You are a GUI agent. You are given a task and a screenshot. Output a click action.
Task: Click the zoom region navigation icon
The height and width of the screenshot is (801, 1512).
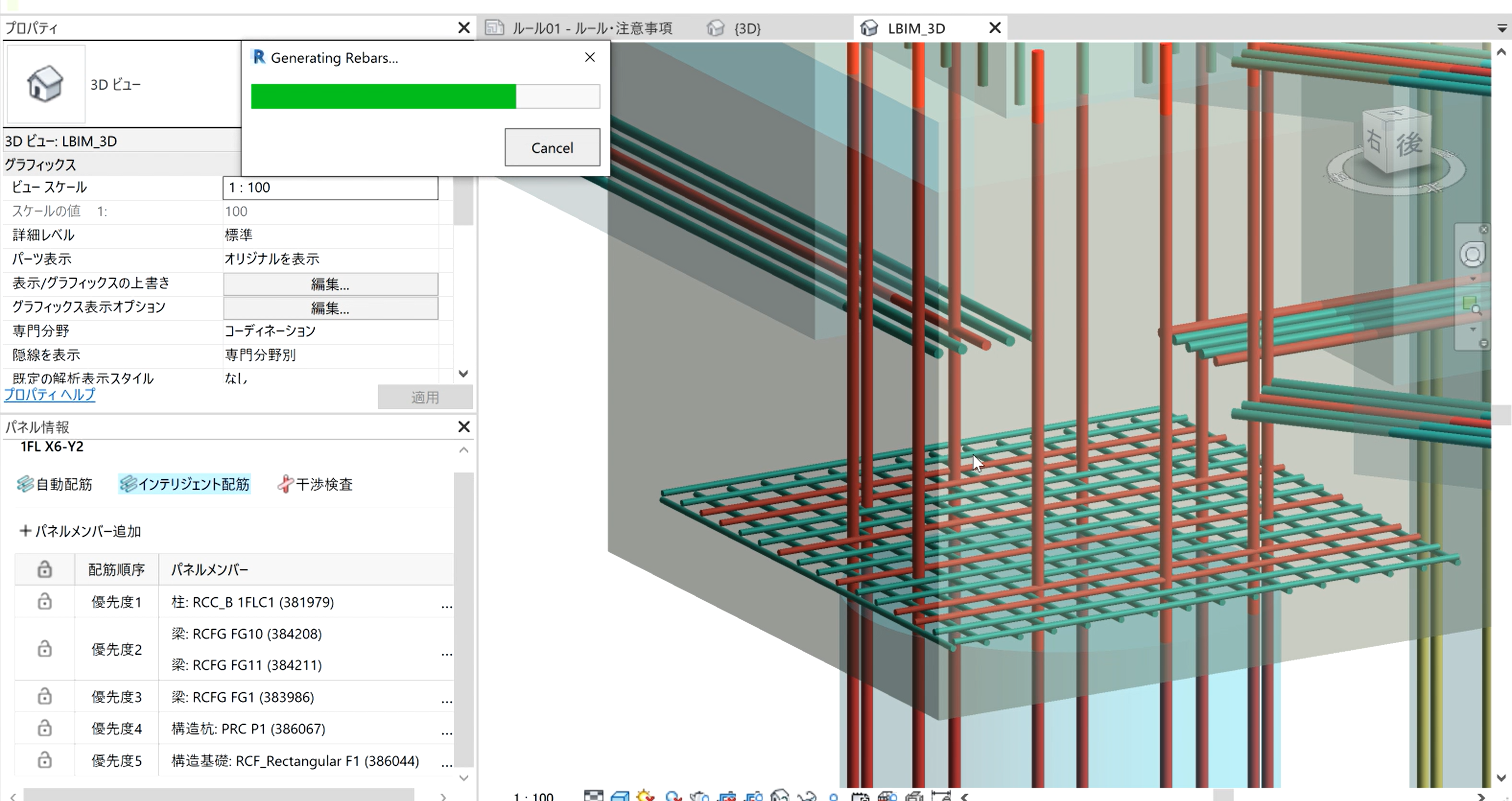click(1472, 305)
